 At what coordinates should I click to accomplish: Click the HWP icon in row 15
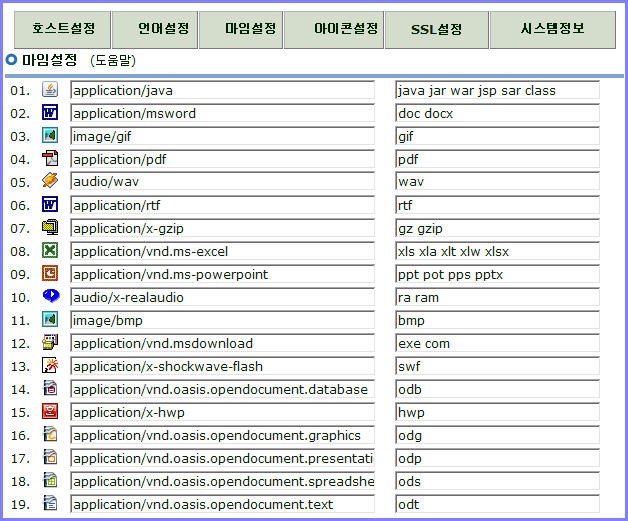click(50, 412)
